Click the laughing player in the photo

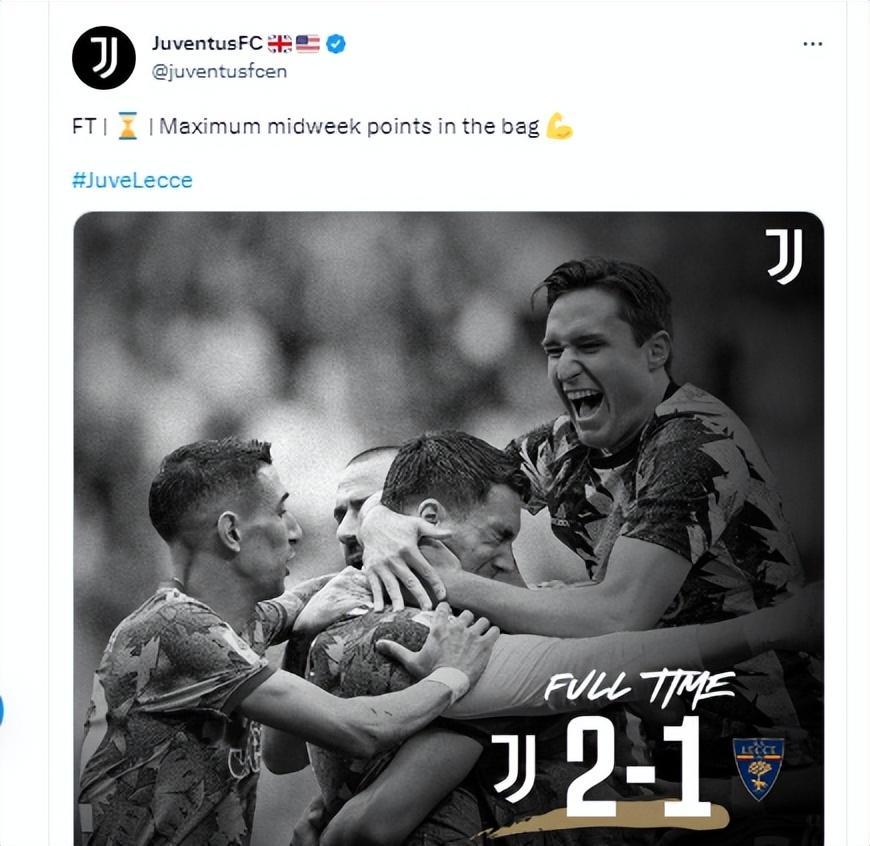(x=598, y=360)
